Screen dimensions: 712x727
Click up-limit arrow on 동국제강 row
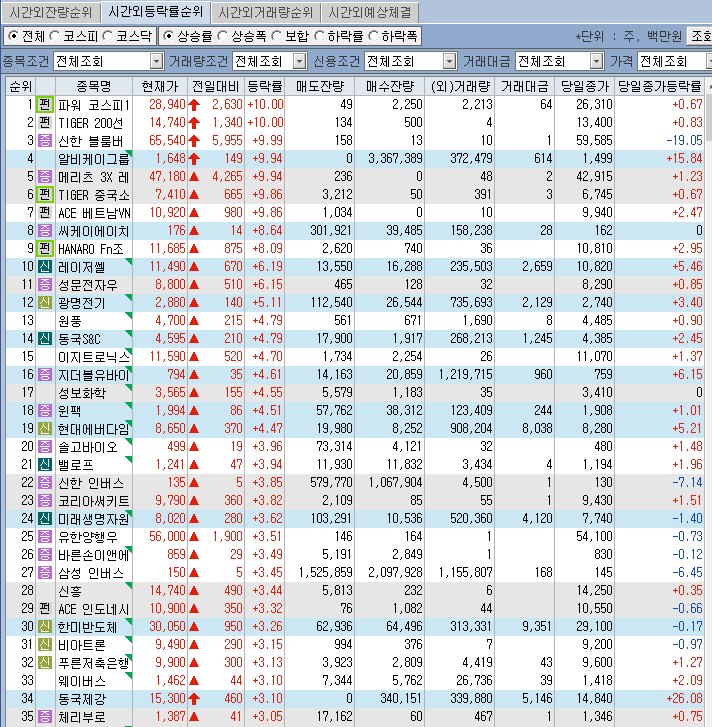coord(194,698)
